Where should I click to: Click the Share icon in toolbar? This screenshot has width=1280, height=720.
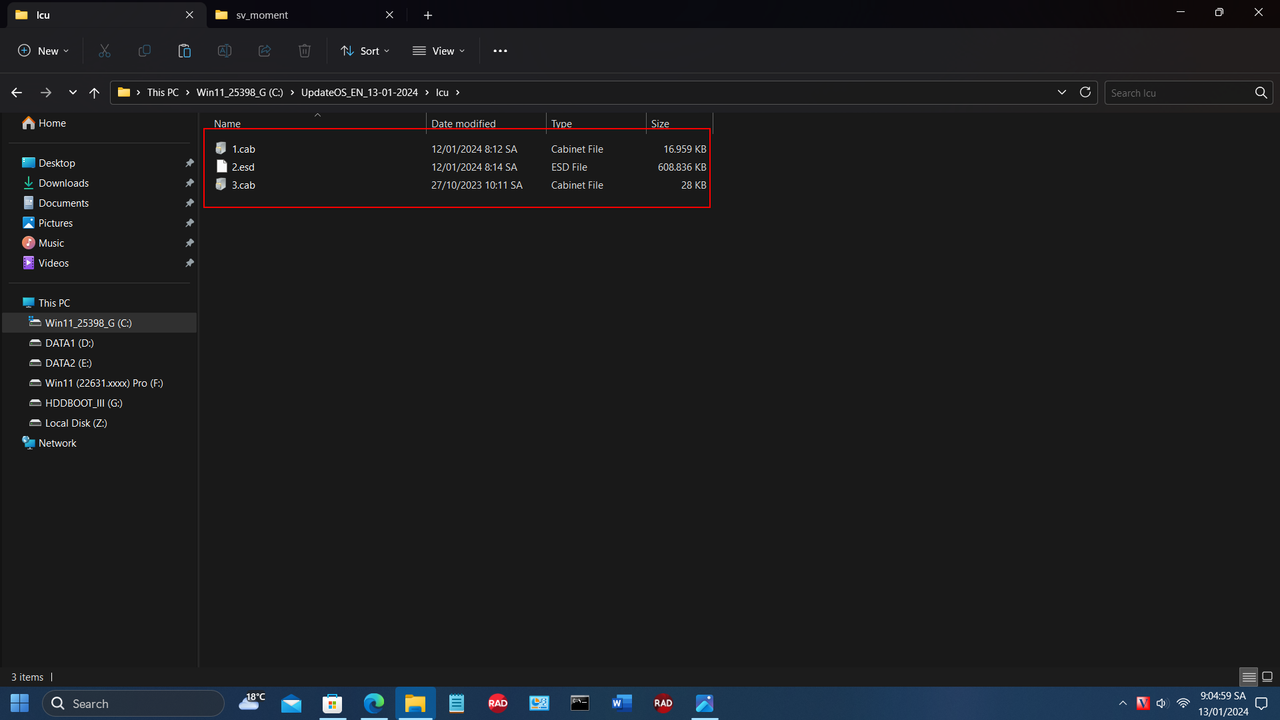click(x=264, y=51)
